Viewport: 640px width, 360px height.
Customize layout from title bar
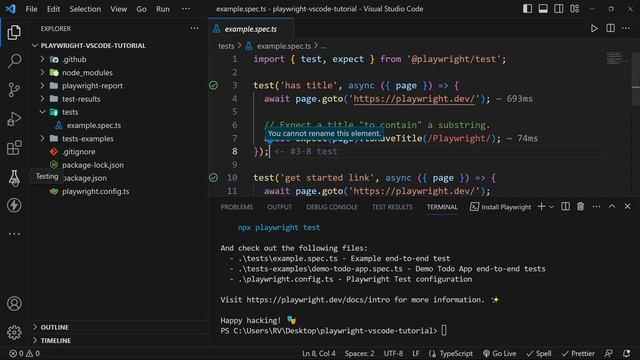point(575,9)
